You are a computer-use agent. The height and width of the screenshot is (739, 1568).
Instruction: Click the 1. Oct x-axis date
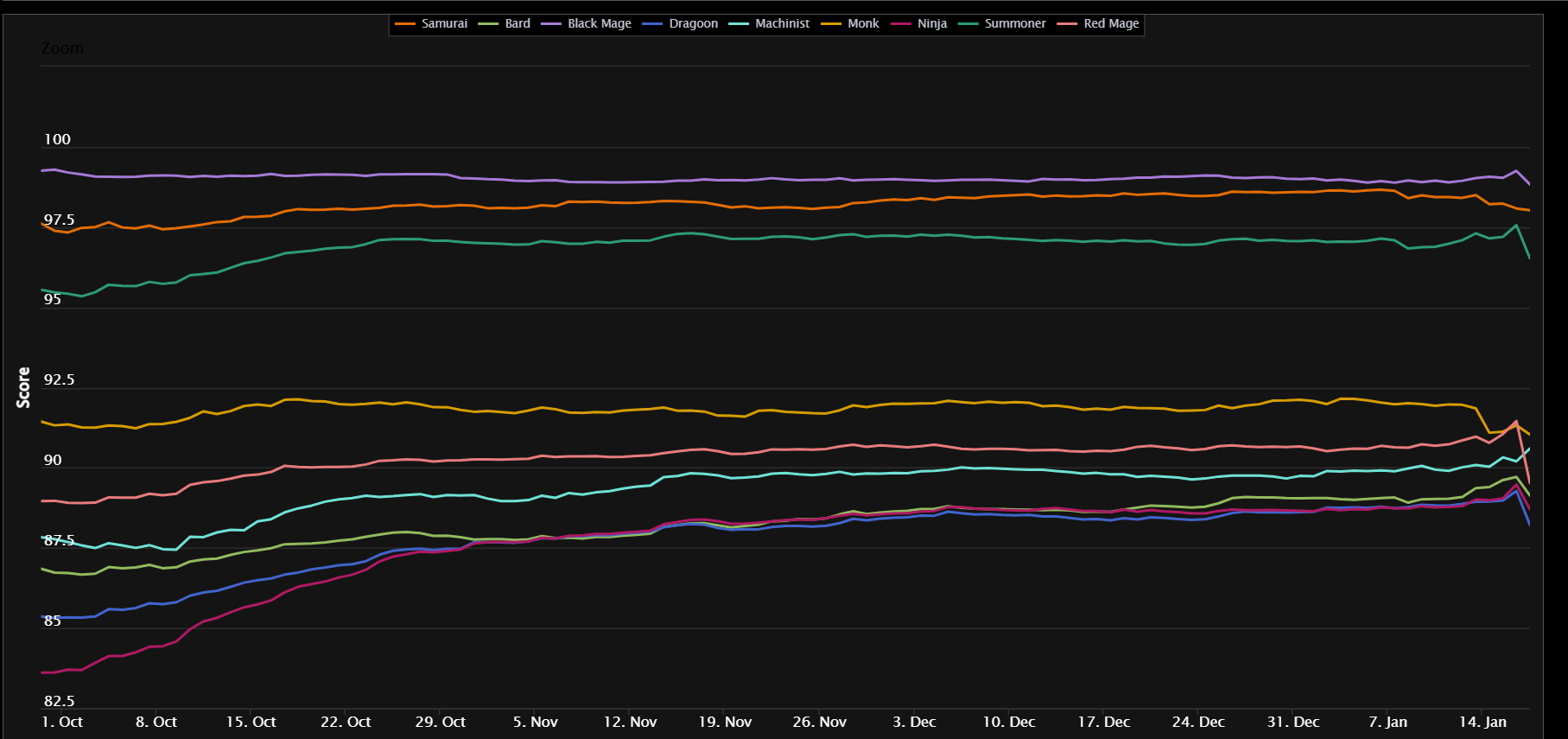click(62, 722)
